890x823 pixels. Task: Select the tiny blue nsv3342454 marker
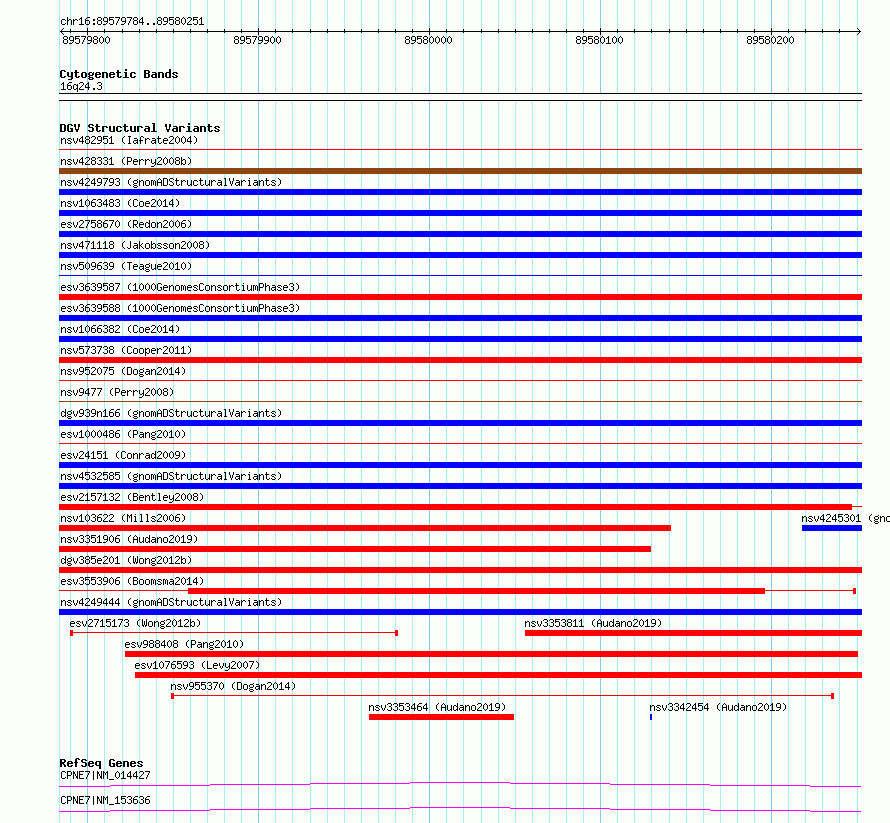point(650,717)
